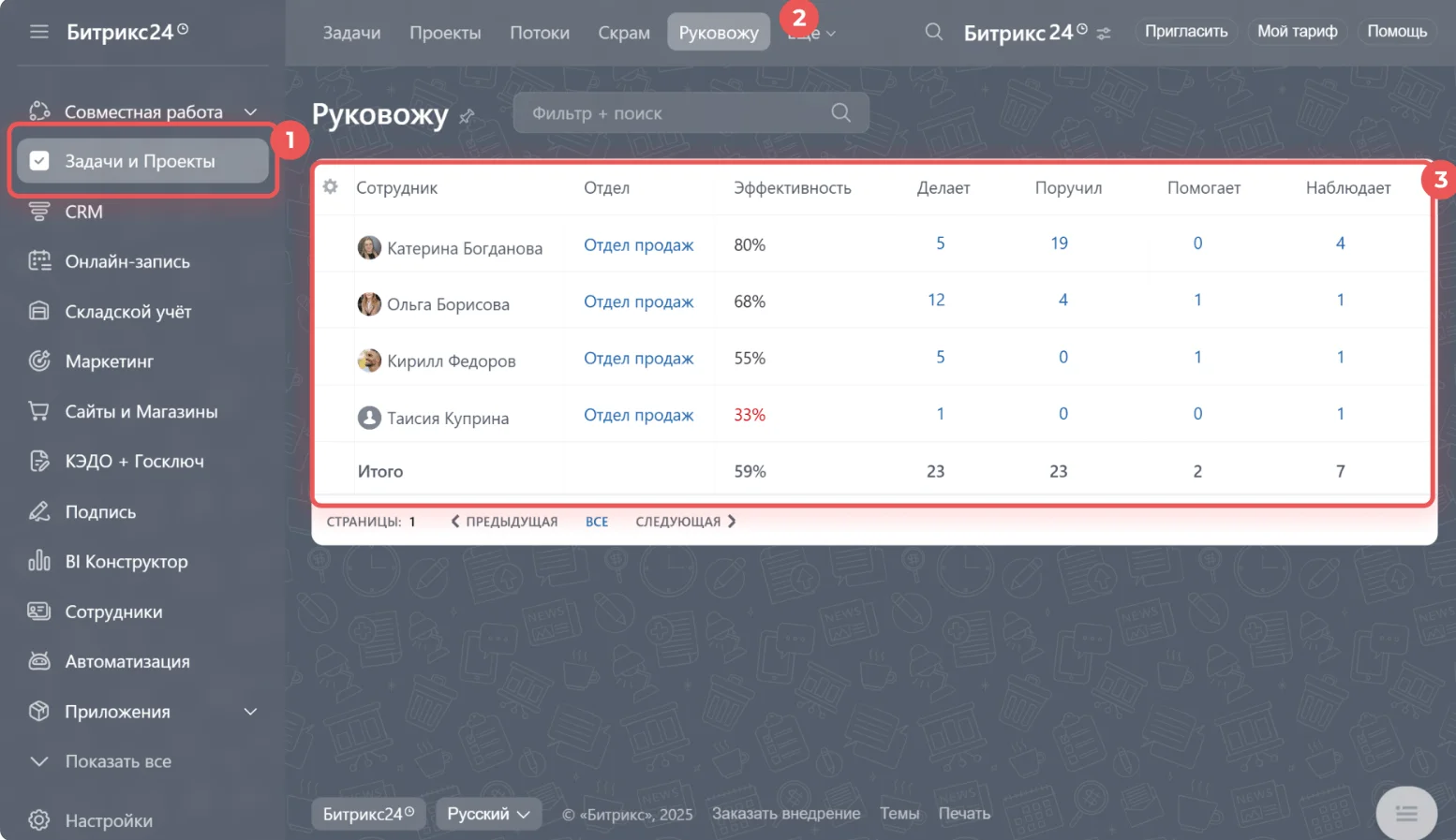Go to СЛЕДУЮЩАЯ page in pagination
1456x840 pixels.
tap(686, 522)
